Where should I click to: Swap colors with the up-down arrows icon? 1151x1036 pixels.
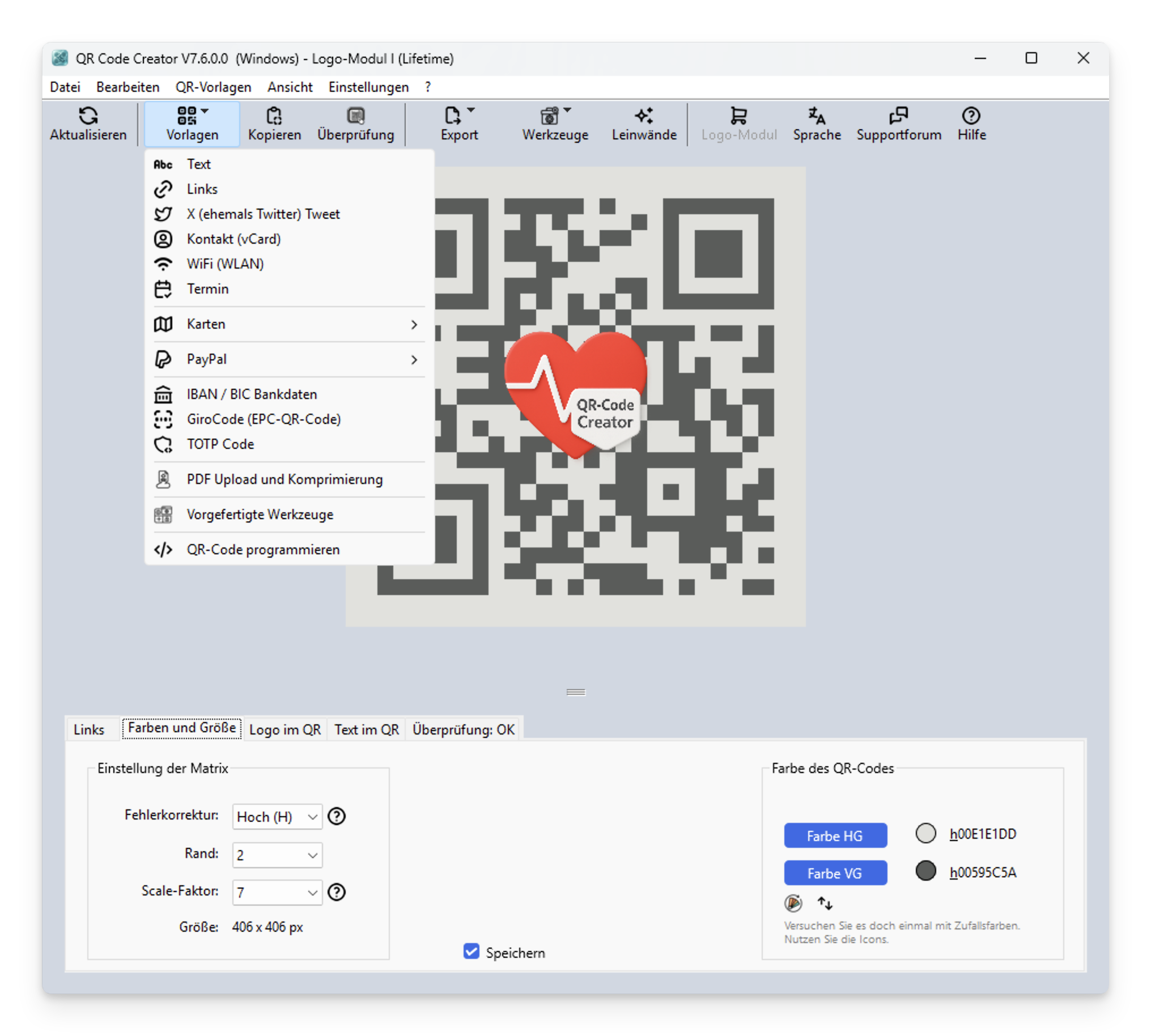825,903
